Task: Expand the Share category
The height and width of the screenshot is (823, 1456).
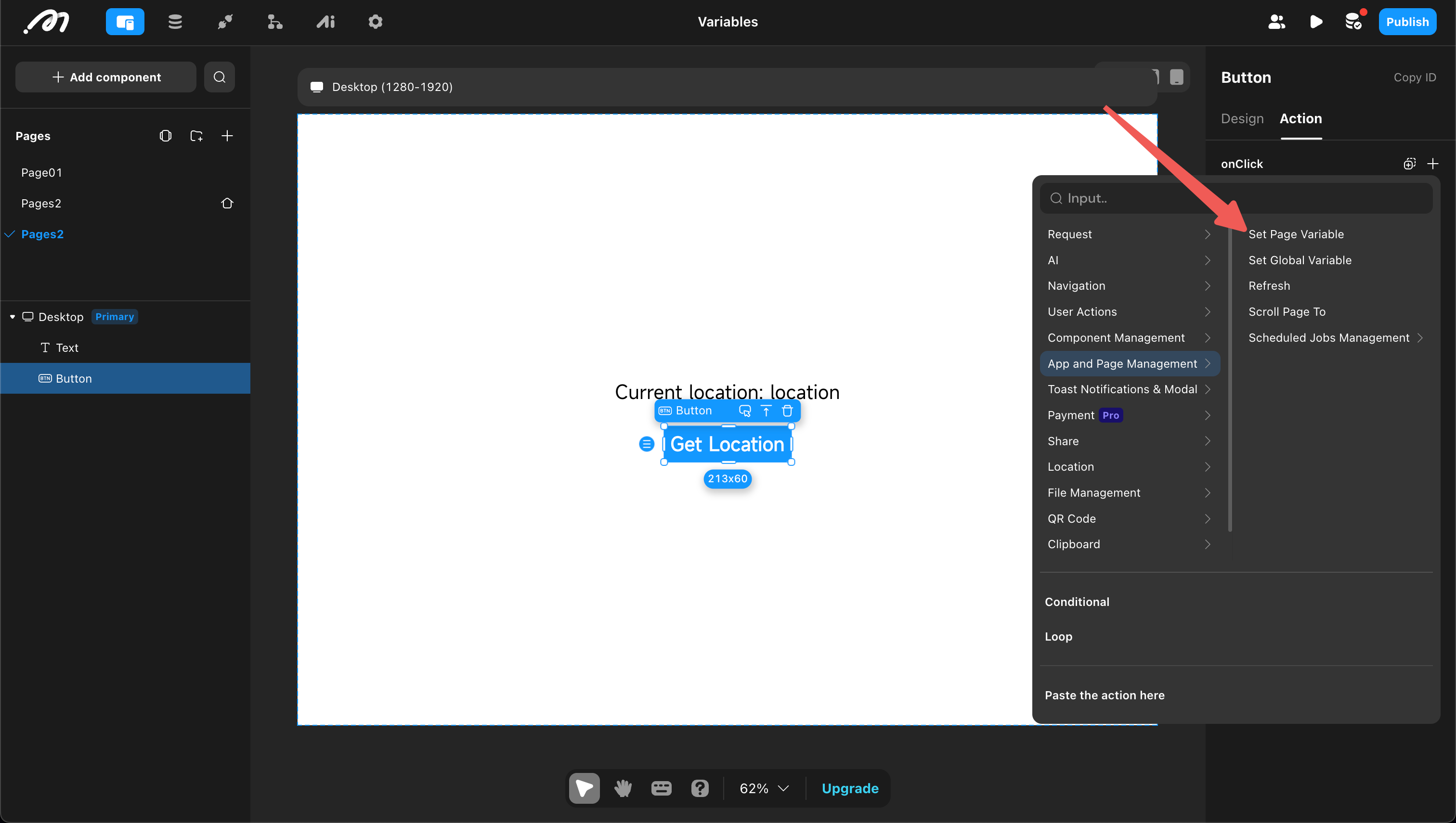Action: (1130, 441)
